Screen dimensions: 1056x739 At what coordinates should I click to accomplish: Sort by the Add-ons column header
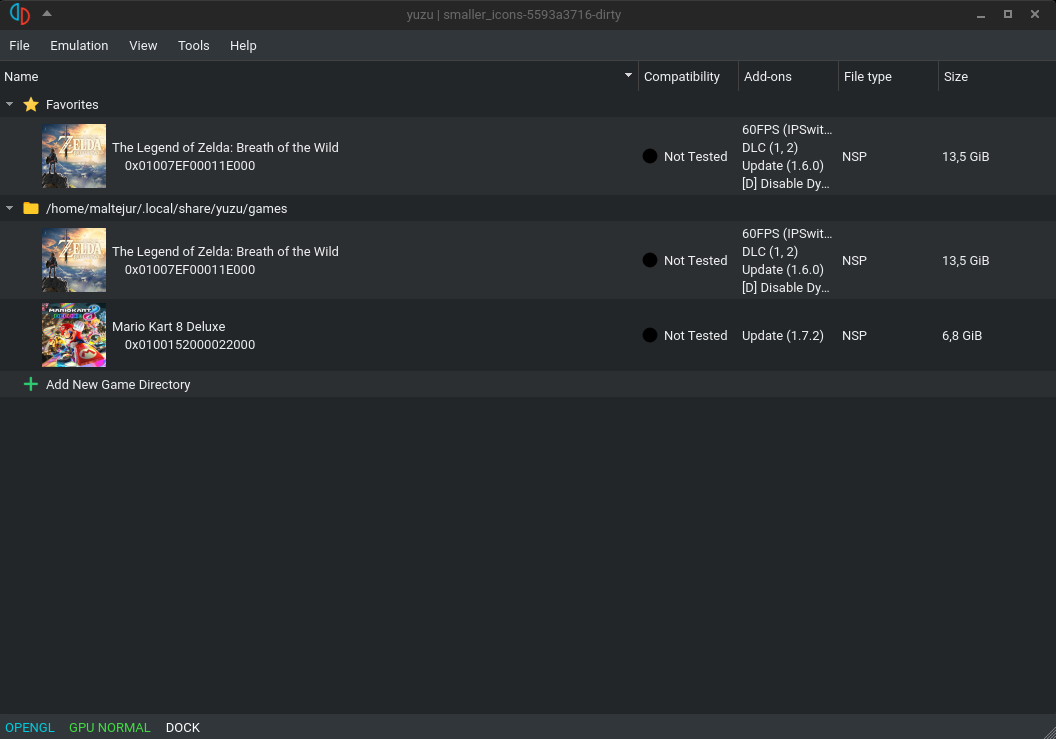[x=788, y=77]
